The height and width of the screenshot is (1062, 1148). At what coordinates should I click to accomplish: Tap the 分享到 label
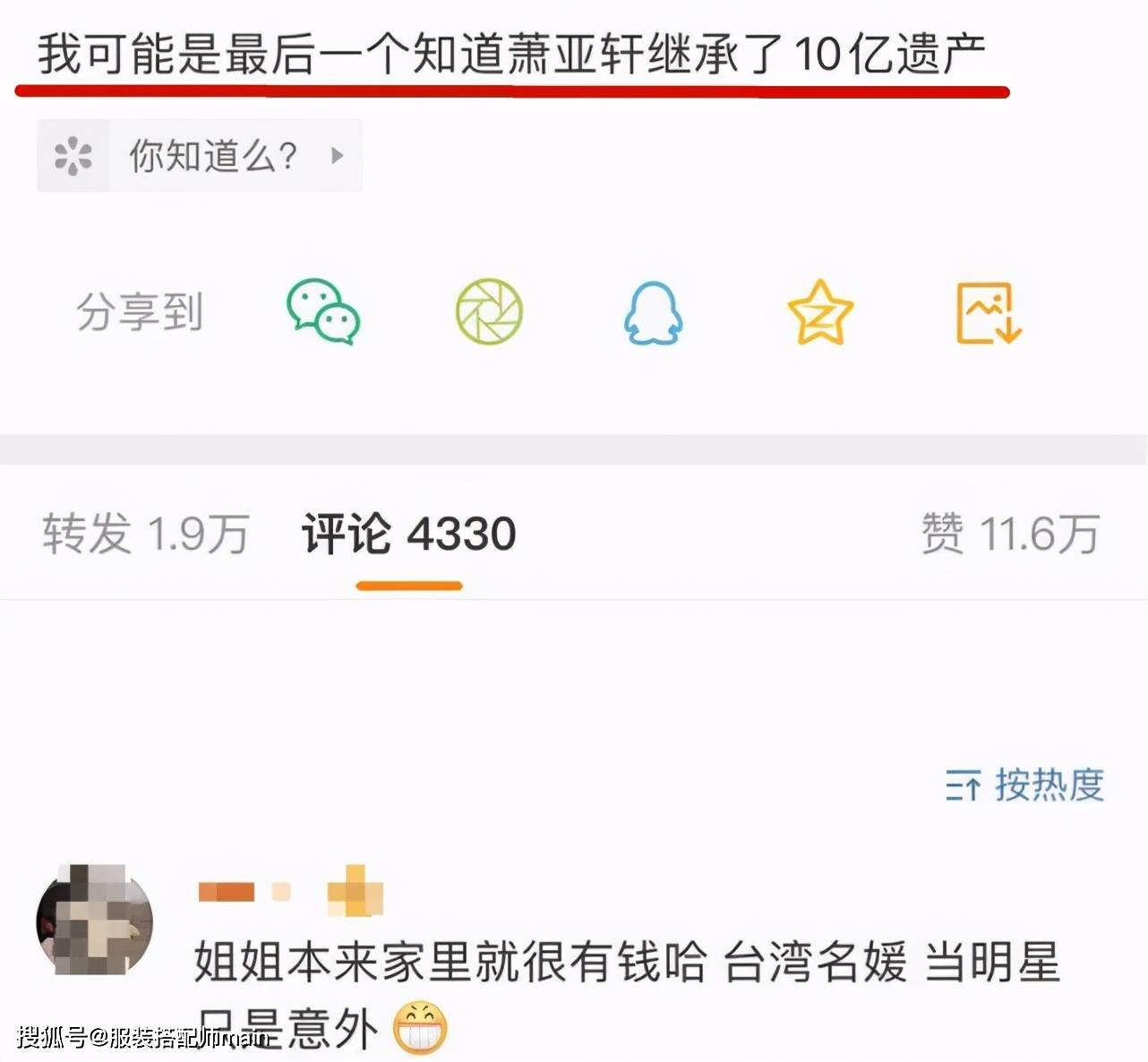tap(140, 312)
